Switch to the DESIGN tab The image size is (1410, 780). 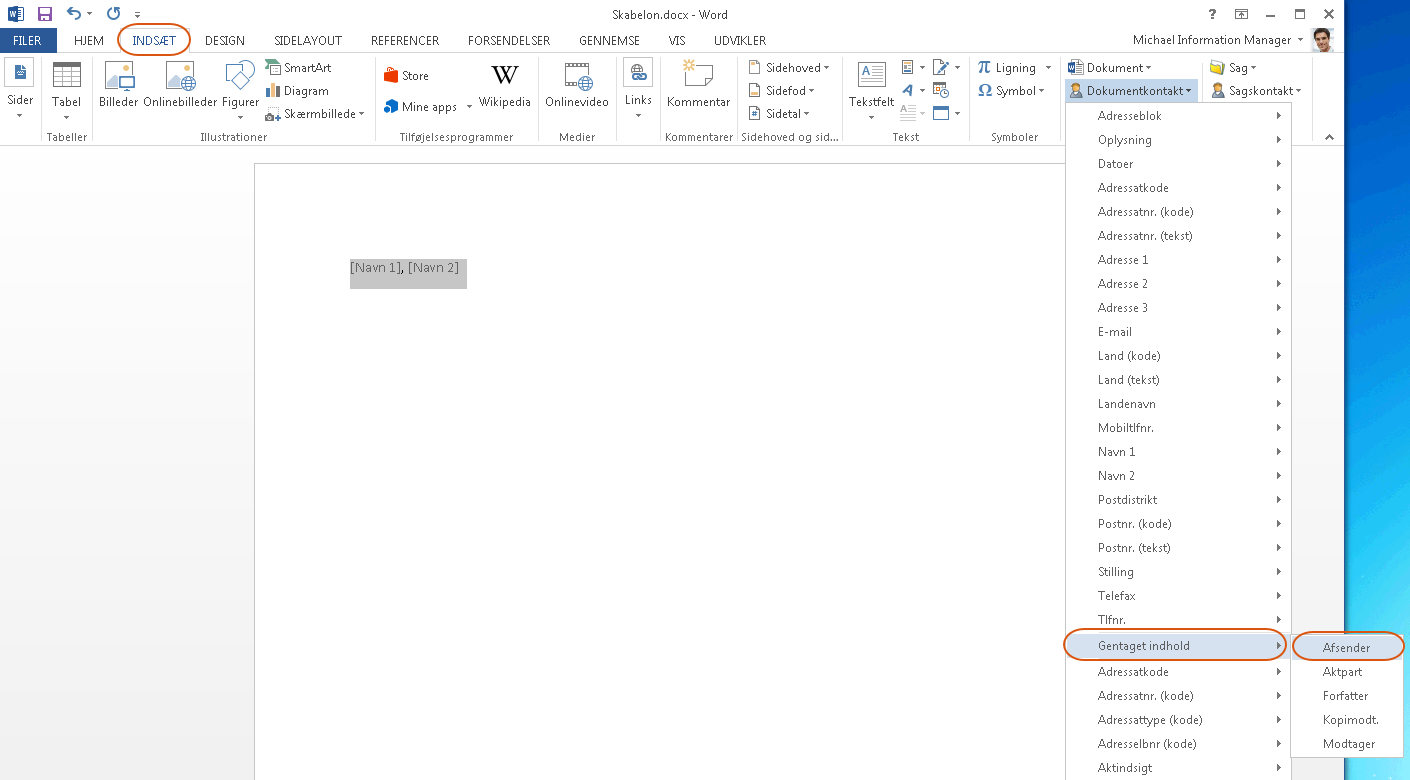point(225,41)
